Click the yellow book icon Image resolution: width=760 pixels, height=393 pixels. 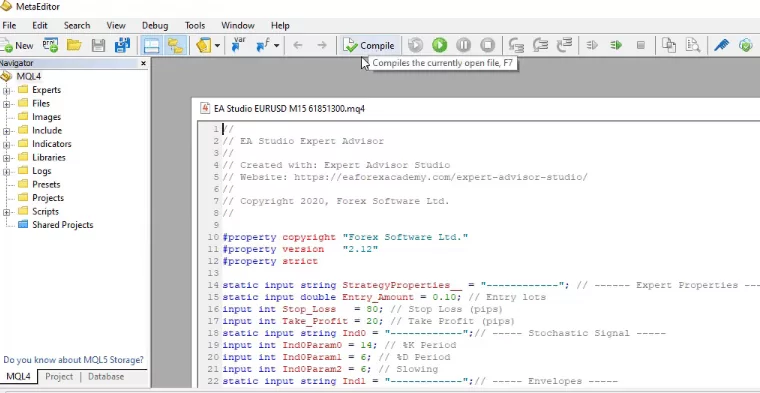point(204,46)
